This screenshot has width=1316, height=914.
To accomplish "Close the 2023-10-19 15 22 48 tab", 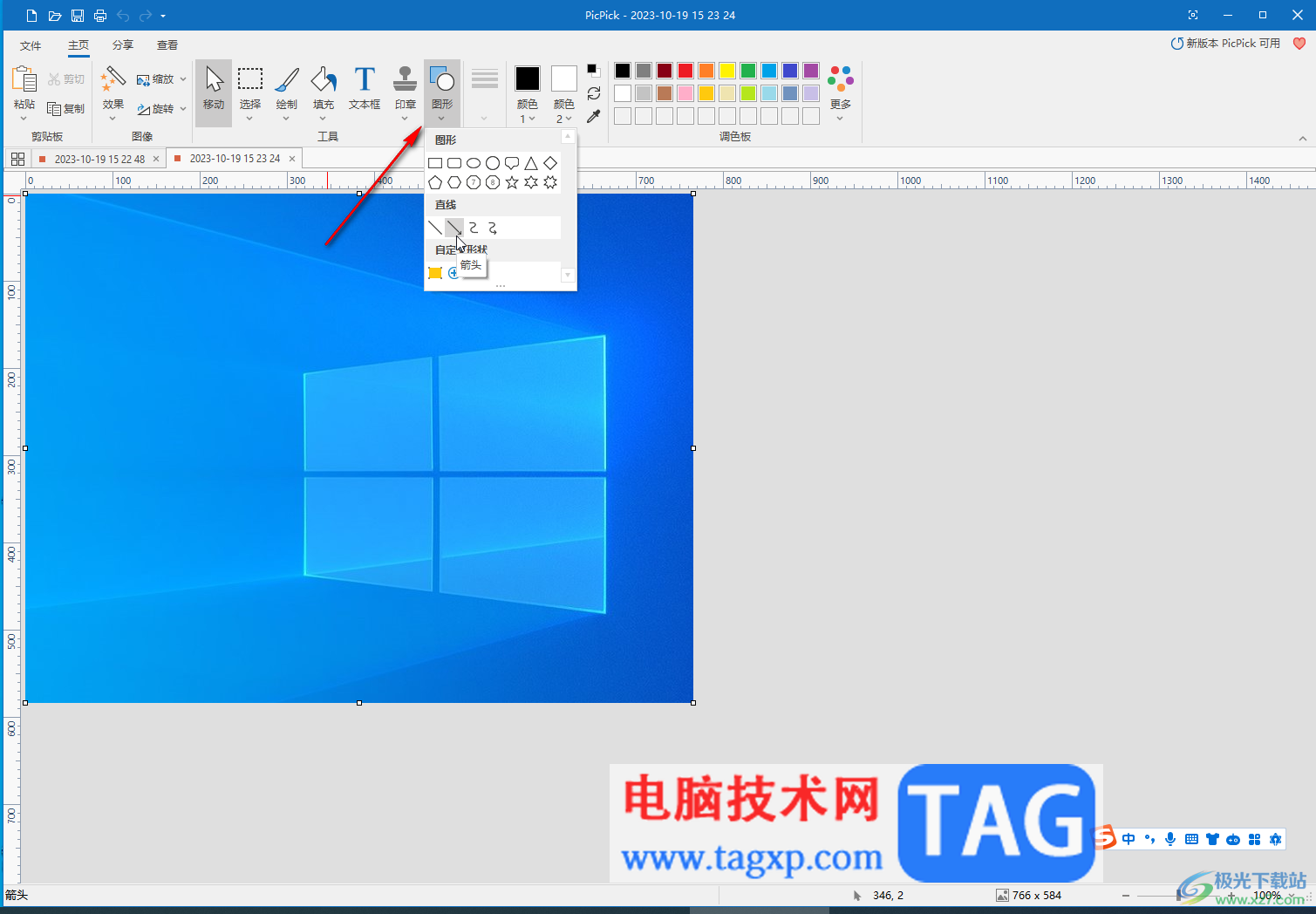I will (156, 159).
